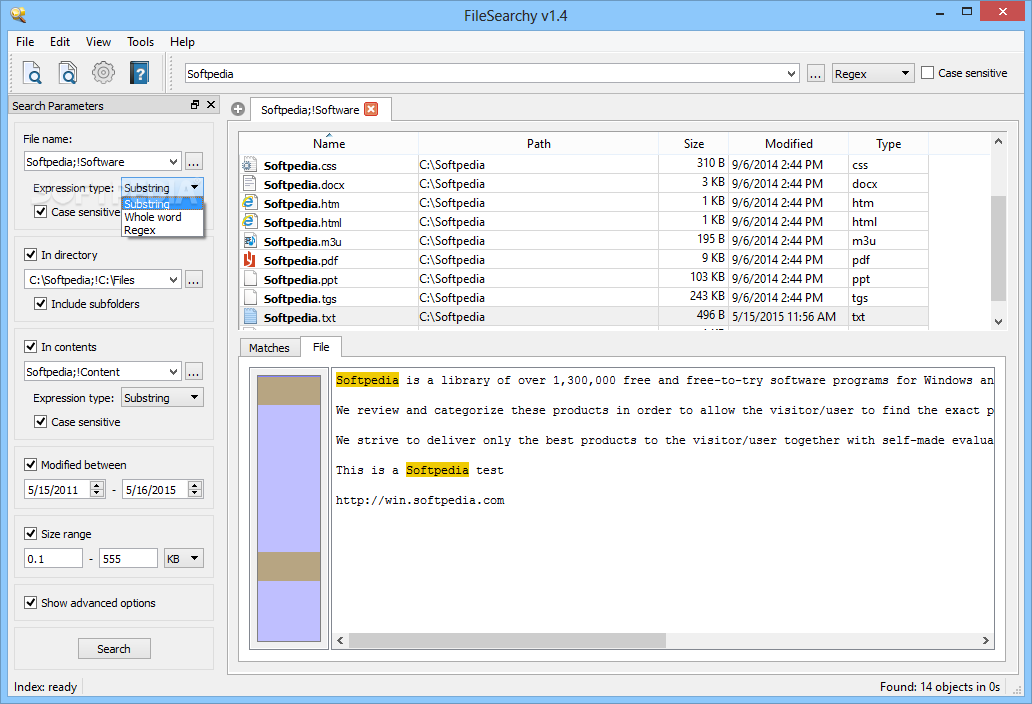Click the icon of the Softpedia.m3u file
This screenshot has width=1032, height=704.
249,241
